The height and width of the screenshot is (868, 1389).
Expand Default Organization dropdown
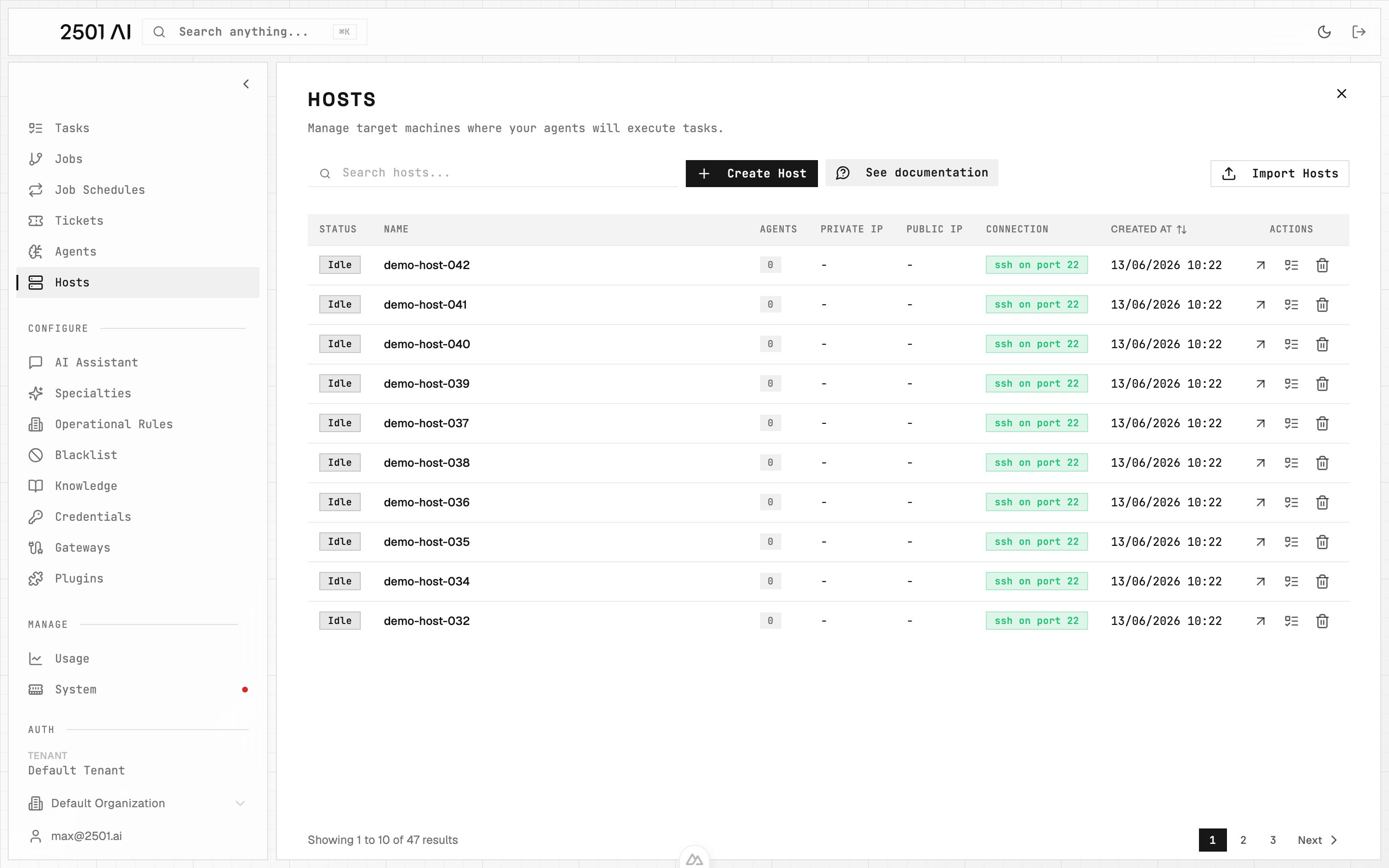coord(138,803)
